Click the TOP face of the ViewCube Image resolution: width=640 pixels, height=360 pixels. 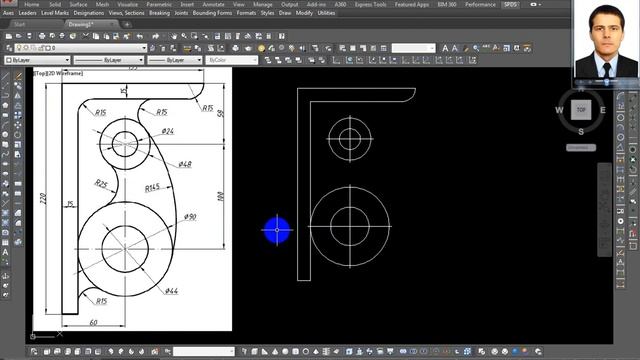581,109
